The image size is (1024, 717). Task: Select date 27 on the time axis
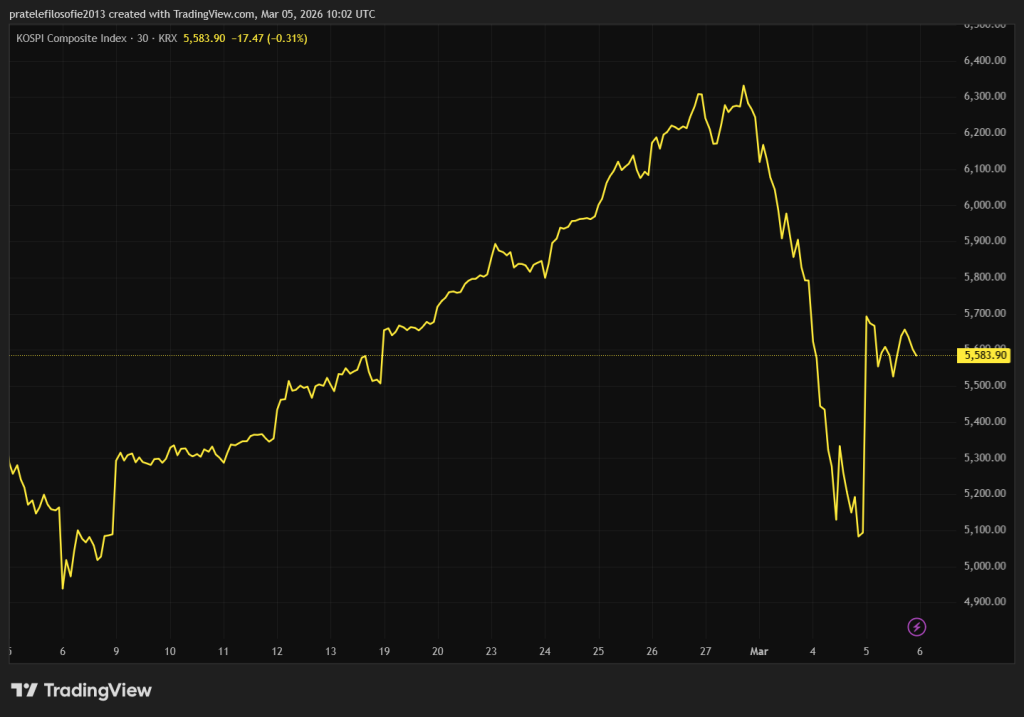pos(705,651)
